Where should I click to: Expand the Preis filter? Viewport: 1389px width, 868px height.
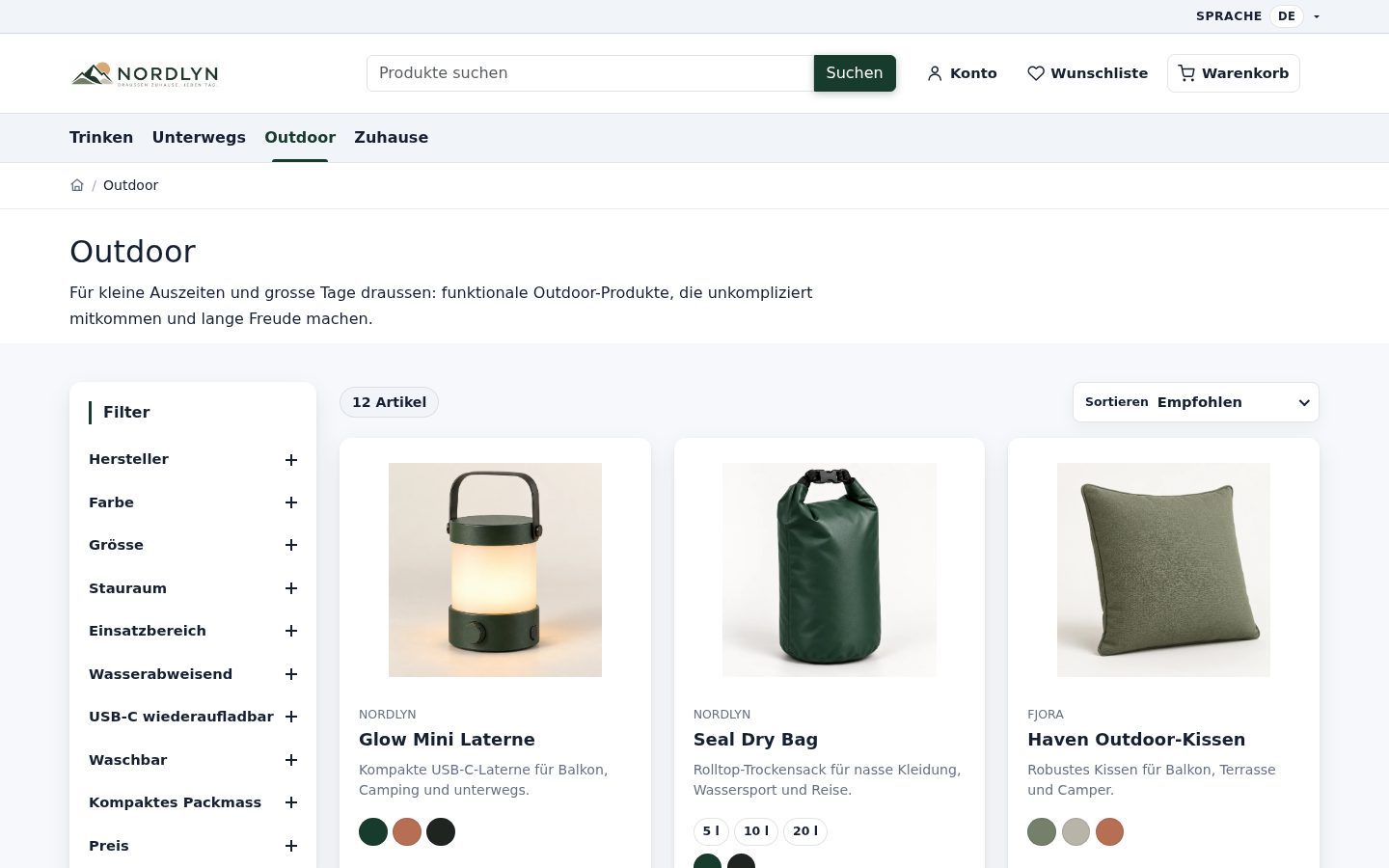coord(193,846)
